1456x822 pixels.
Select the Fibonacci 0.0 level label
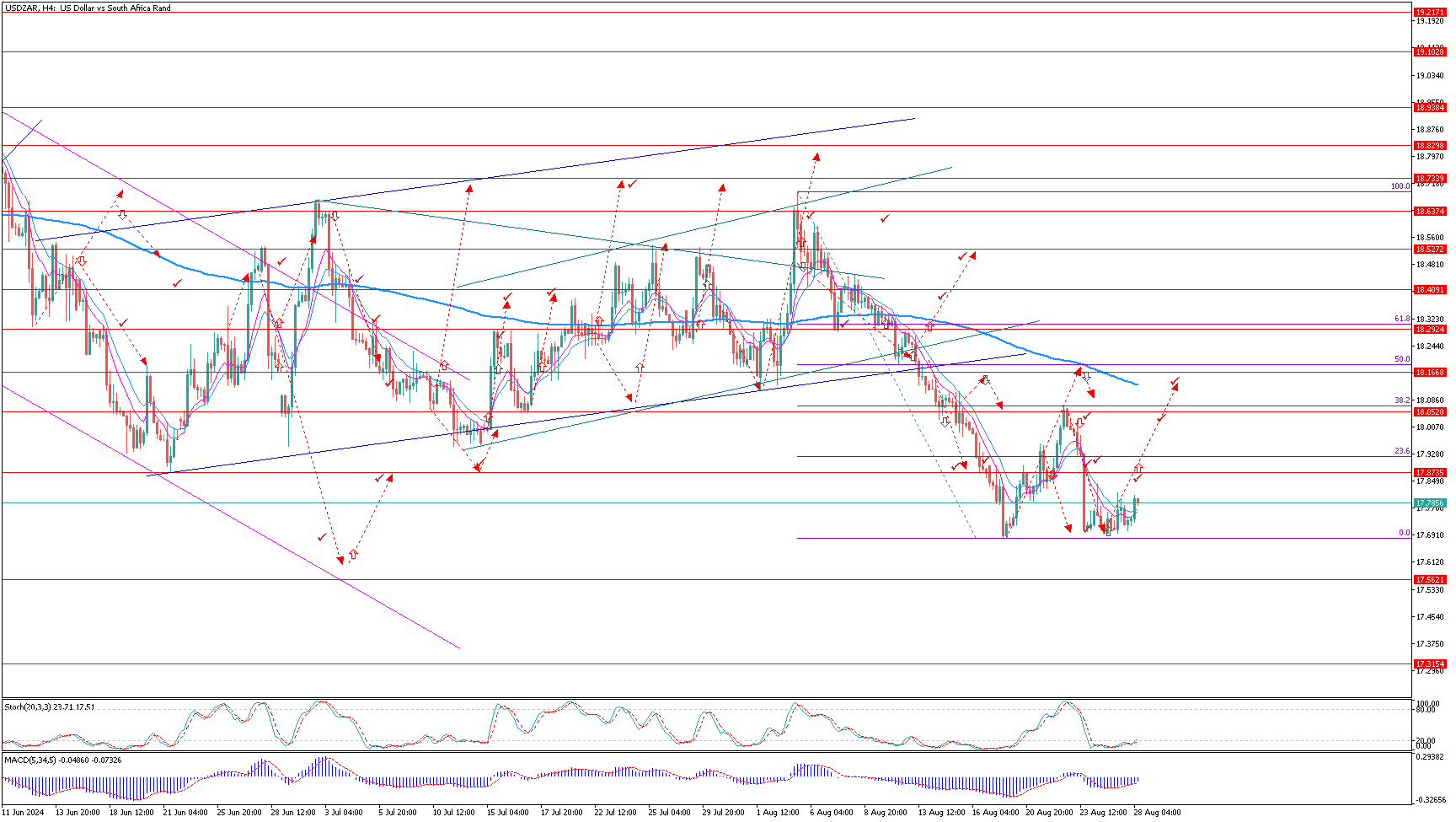click(x=1405, y=533)
